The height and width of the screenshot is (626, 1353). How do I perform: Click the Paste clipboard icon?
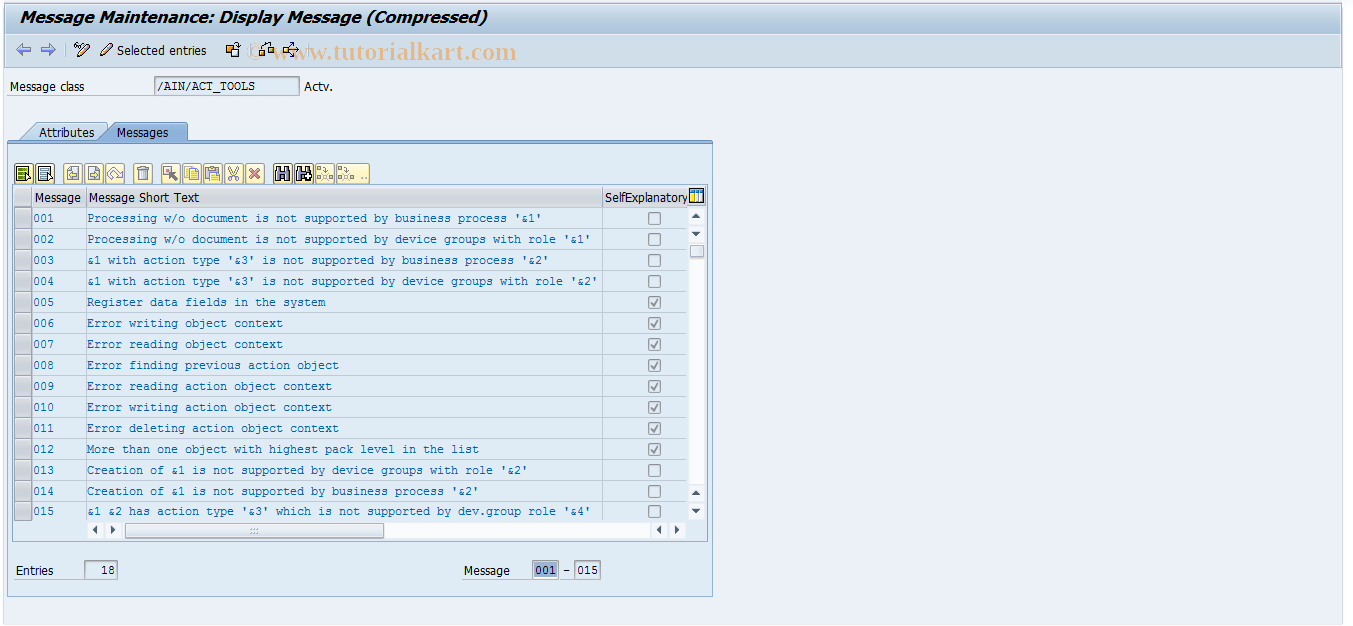click(213, 174)
